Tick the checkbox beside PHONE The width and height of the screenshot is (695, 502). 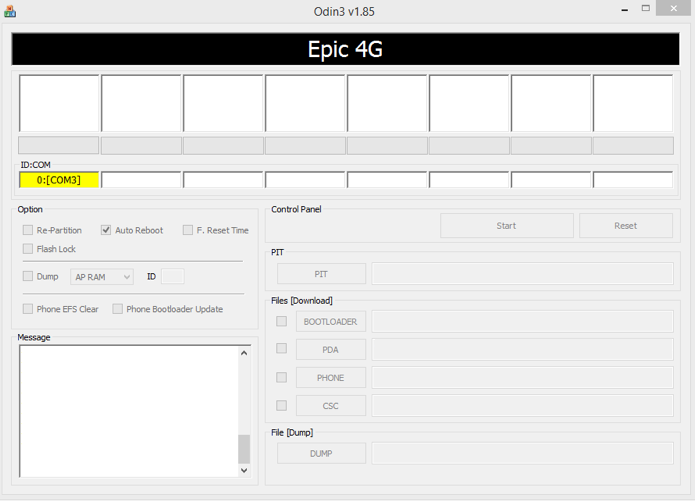pyautogui.click(x=281, y=377)
